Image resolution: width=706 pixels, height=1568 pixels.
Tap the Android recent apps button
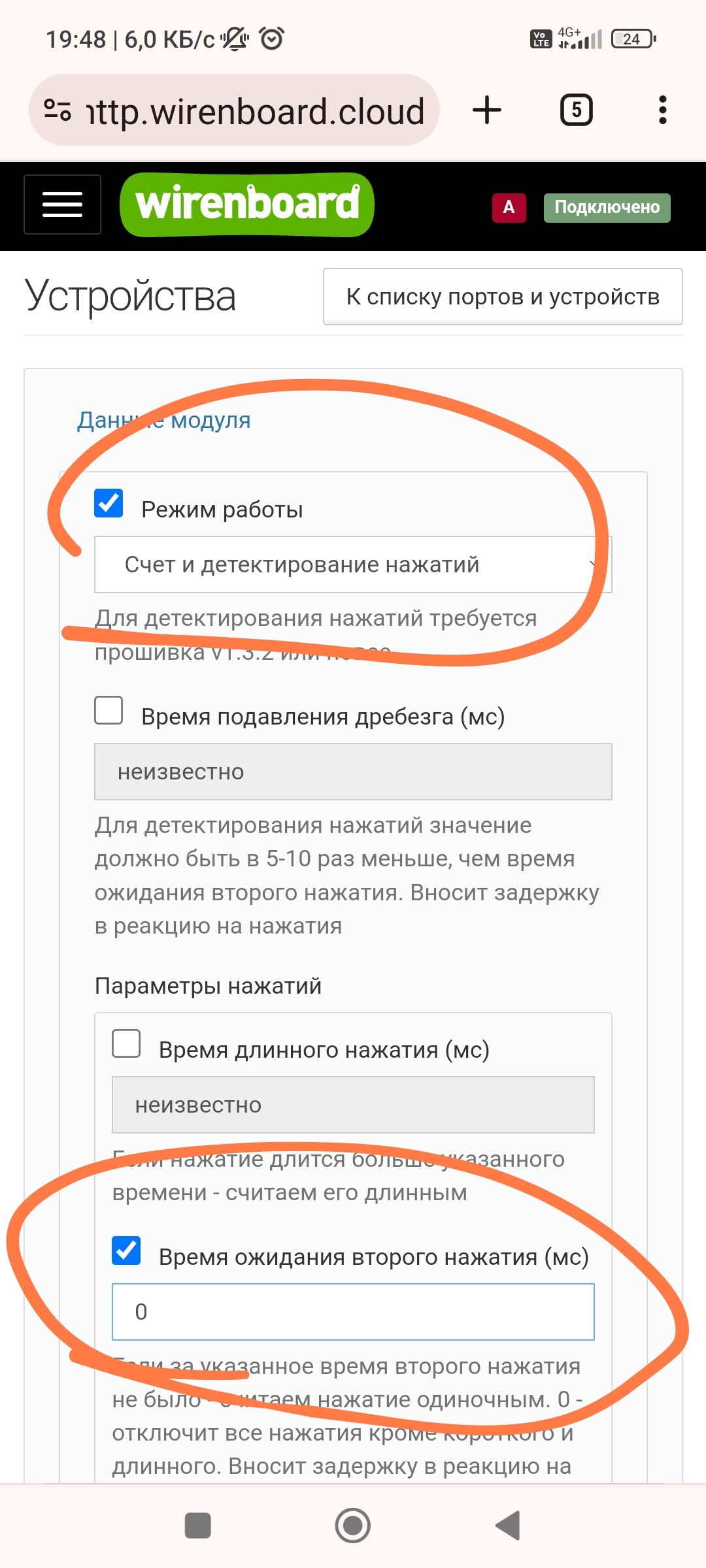tap(198, 1526)
